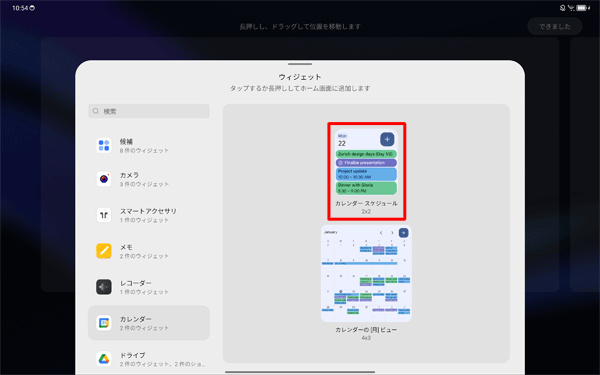The height and width of the screenshot is (375, 600).
Task: Click the ウィジェット sheet title
Action: click(300, 77)
